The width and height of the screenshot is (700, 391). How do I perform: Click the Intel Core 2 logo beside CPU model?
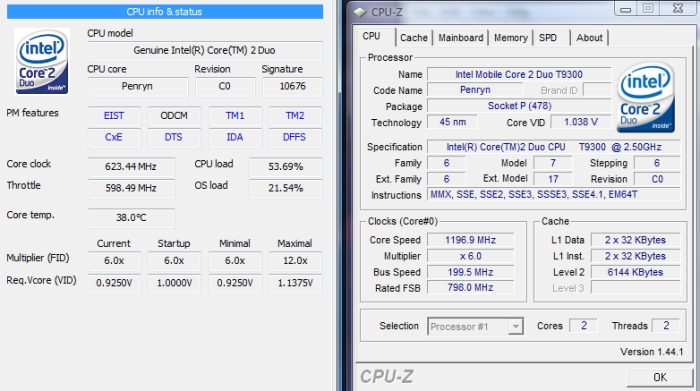tap(42, 61)
